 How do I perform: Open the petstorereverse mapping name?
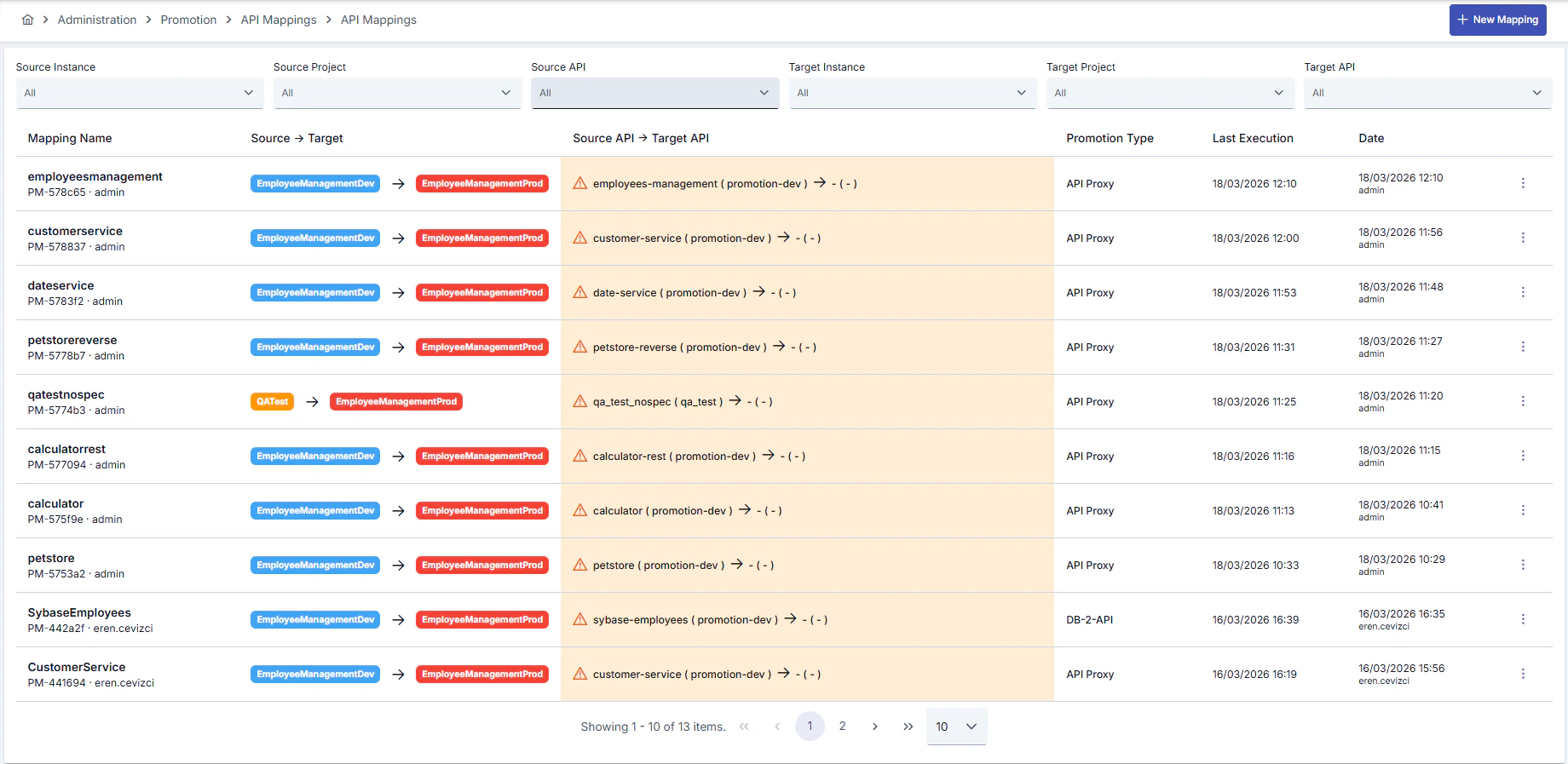[72, 340]
